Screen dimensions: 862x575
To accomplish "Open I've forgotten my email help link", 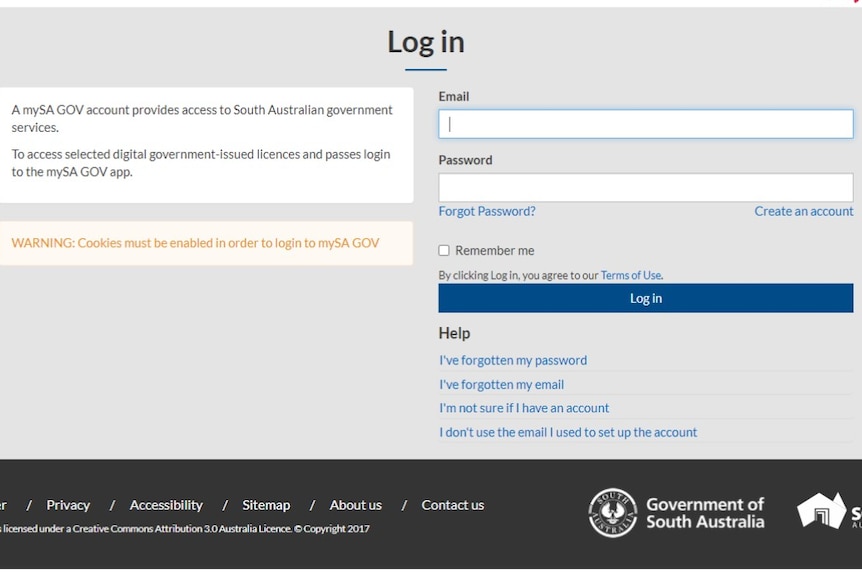I will pyautogui.click(x=501, y=384).
